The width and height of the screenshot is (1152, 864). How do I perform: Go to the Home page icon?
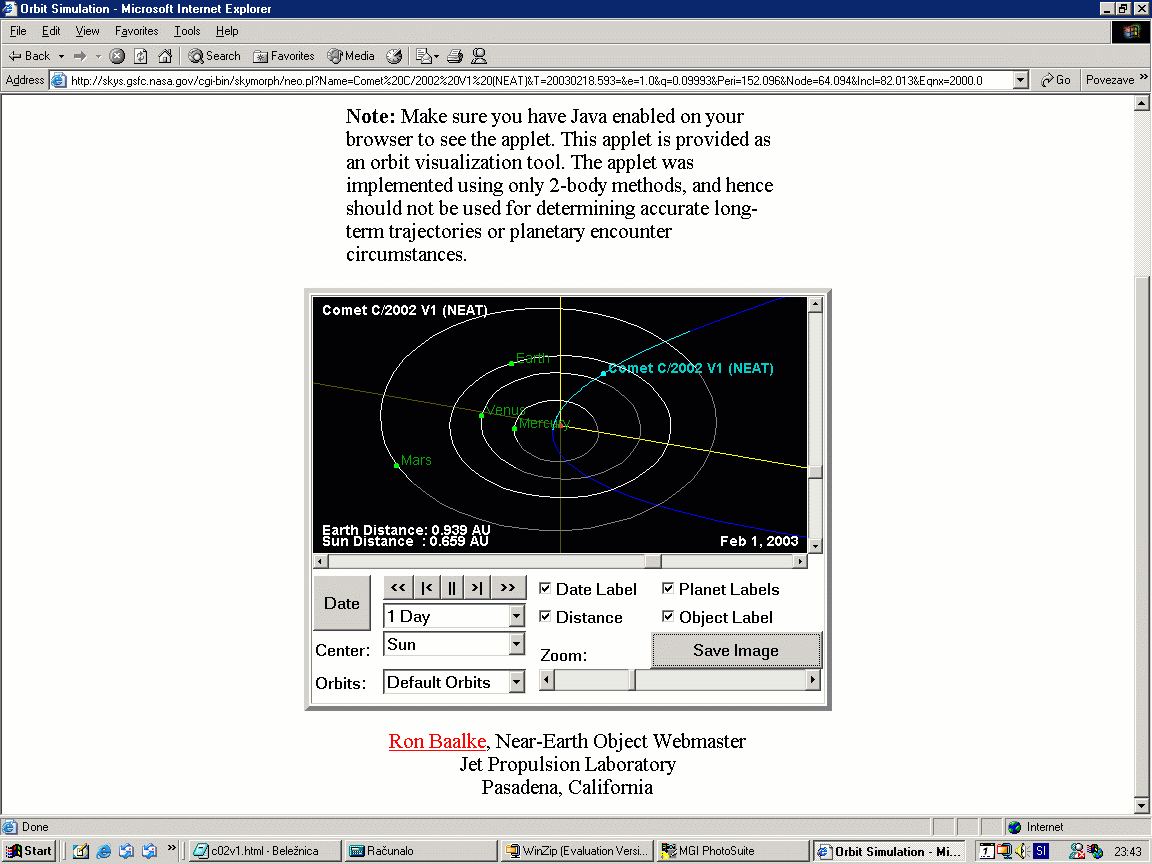point(165,56)
